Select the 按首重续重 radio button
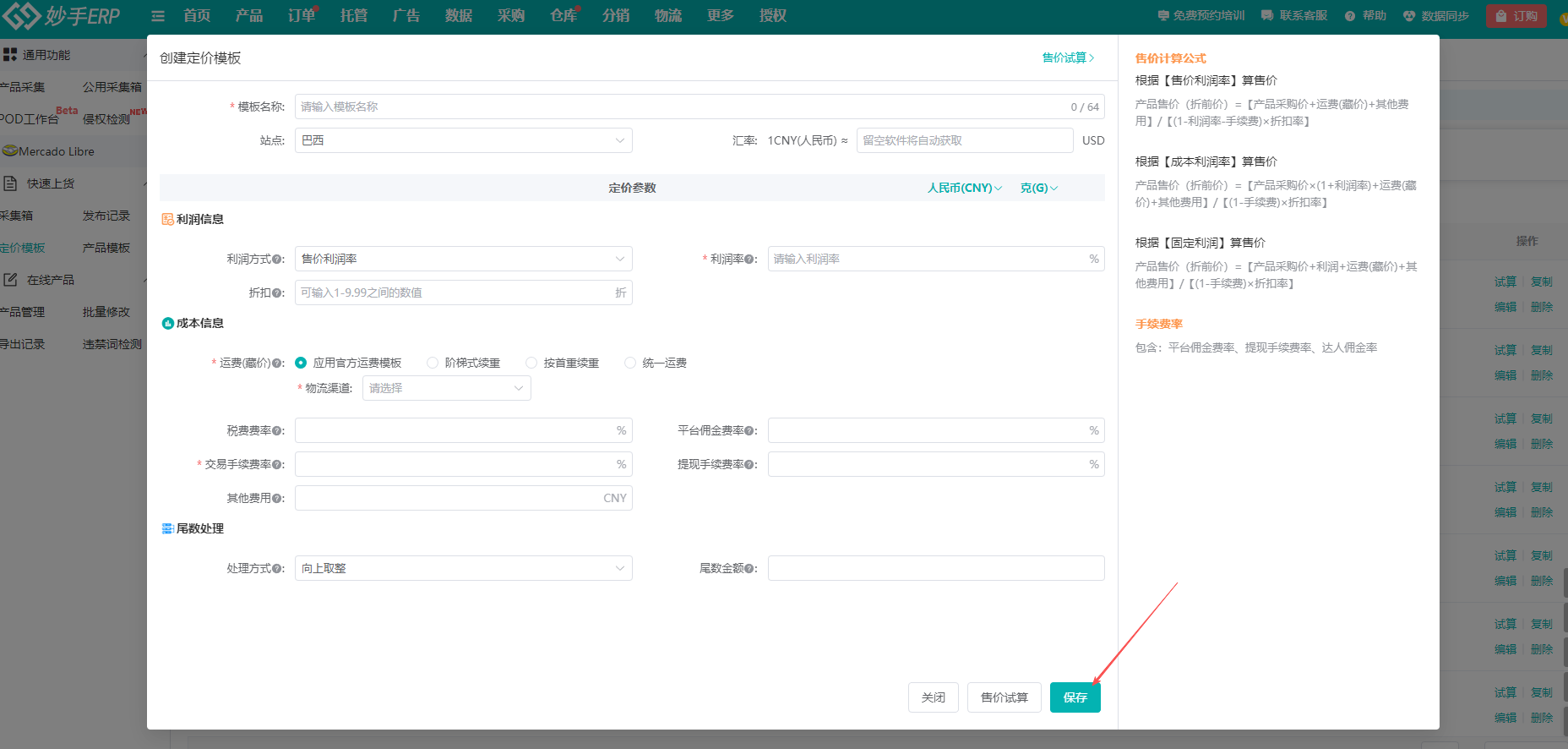Image resolution: width=1568 pixels, height=749 pixels. click(x=531, y=363)
